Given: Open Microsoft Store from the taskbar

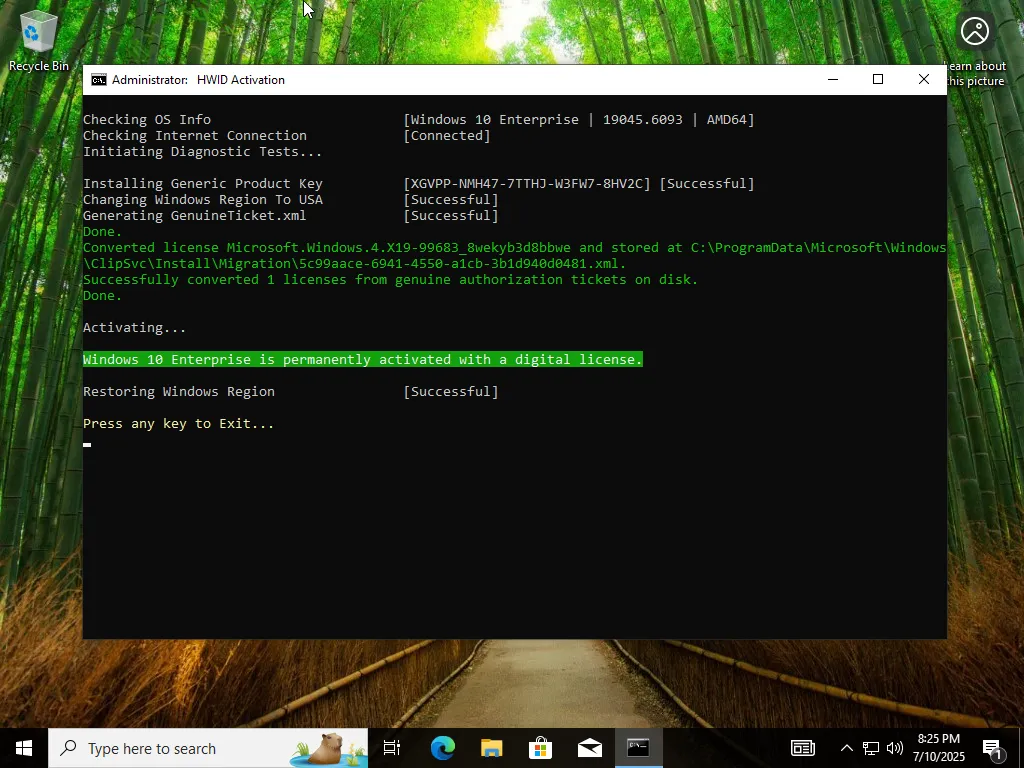Looking at the screenshot, I should click(540, 748).
